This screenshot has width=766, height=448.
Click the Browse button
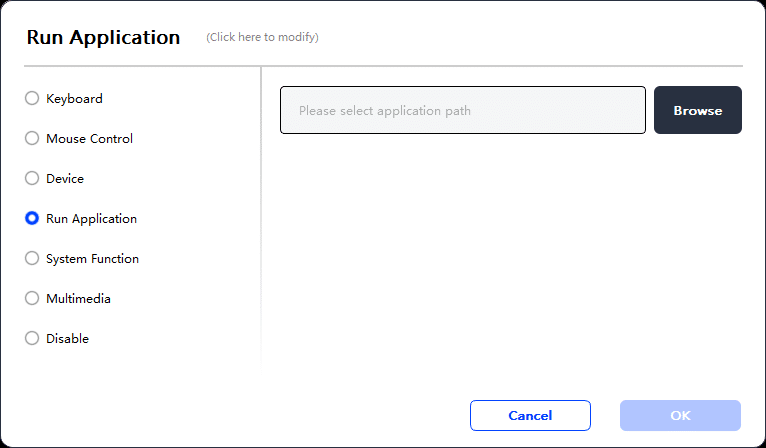tap(698, 110)
